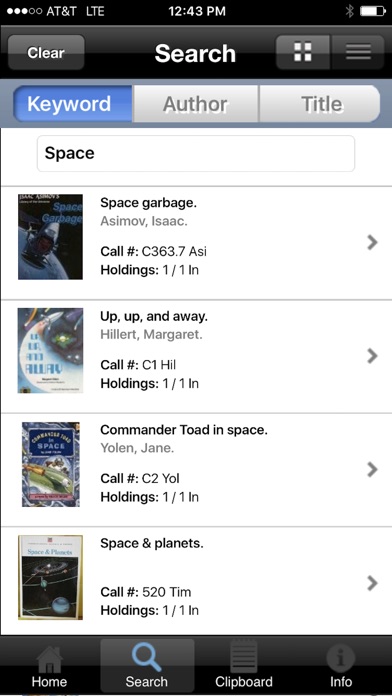
Task: Switch to list view icon
Action: click(358, 52)
